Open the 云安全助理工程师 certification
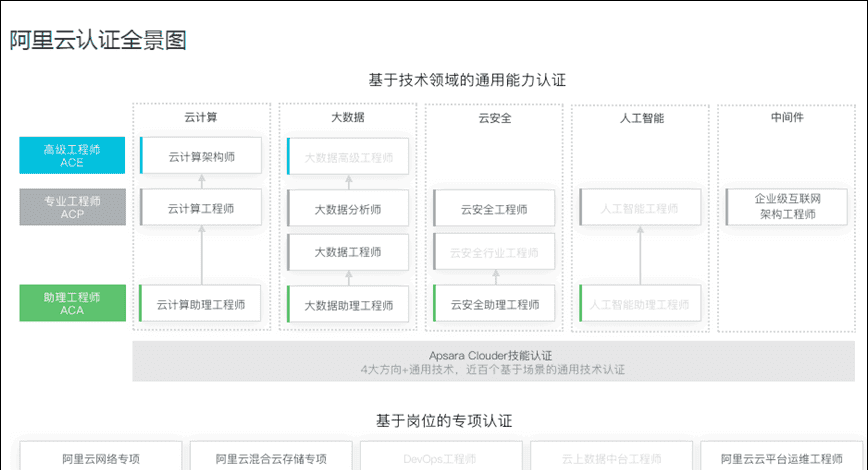This screenshot has height=470, width=868. point(494,304)
